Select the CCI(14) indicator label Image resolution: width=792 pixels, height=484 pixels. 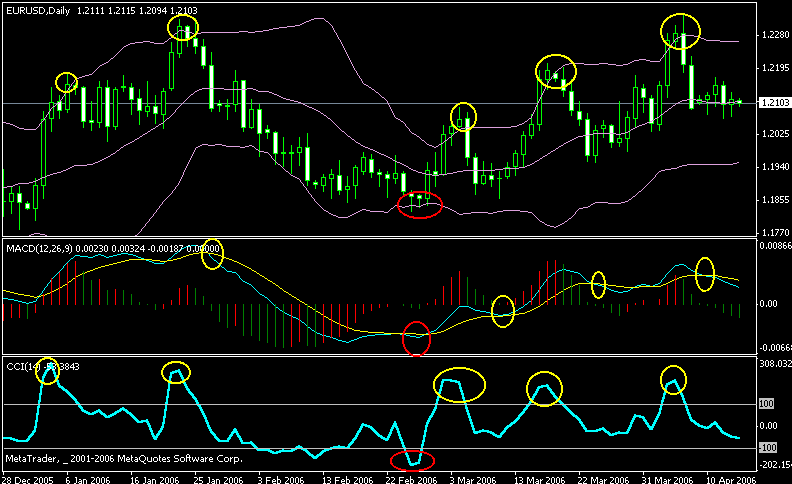pyautogui.click(x=23, y=366)
